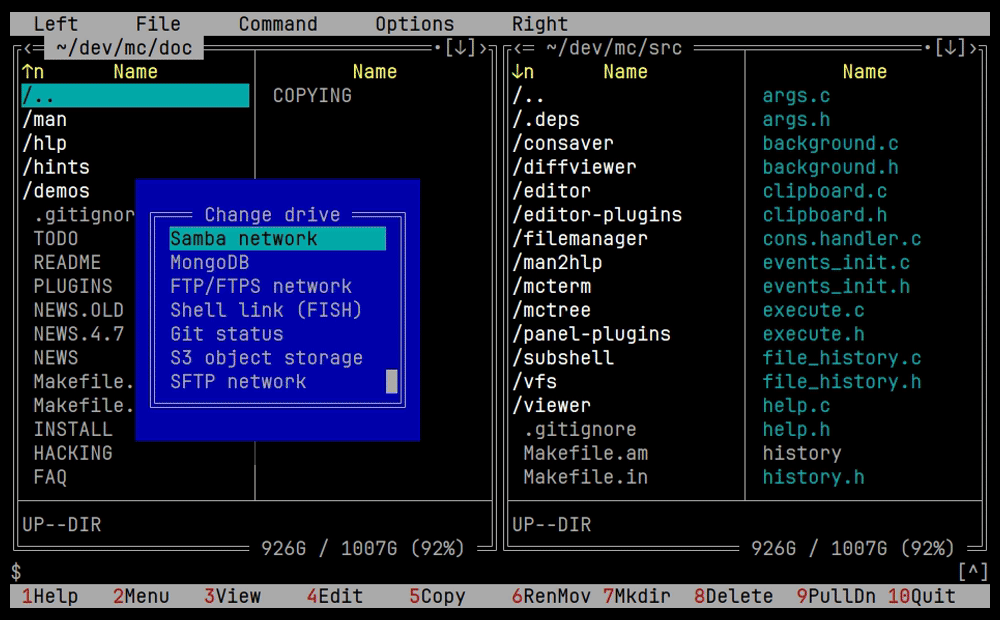Click the left panel path ~/dev/mc/doc
Image resolution: width=1000 pixels, height=620 pixels.
click(124, 48)
